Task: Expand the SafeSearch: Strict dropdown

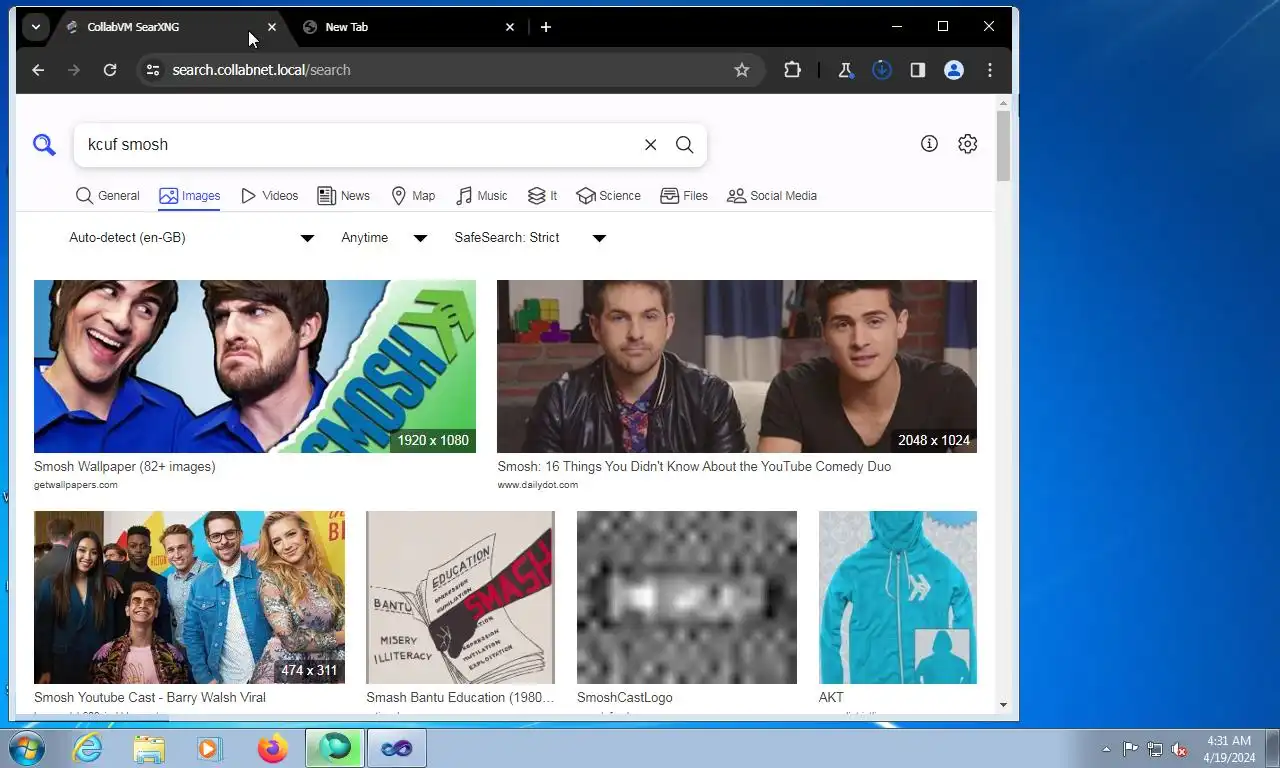Action: pos(530,238)
